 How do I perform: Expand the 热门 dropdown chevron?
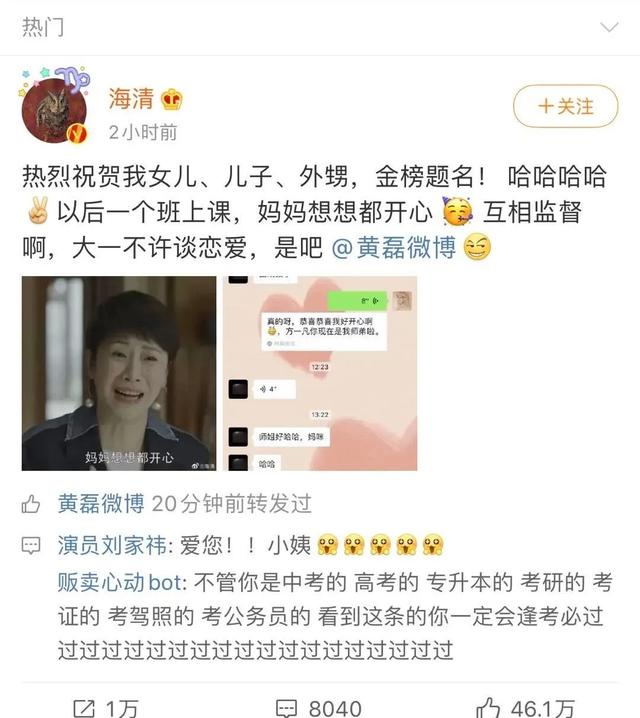(609, 27)
